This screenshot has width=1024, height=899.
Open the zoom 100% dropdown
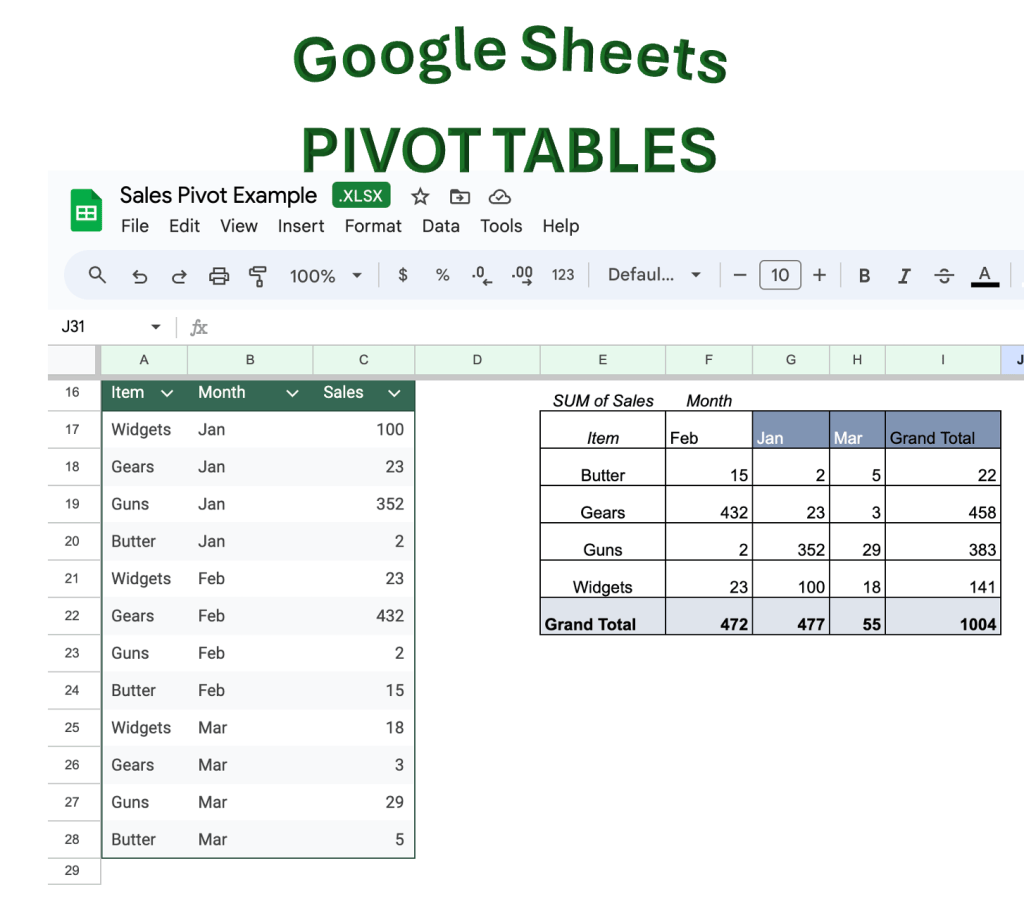pyautogui.click(x=326, y=276)
